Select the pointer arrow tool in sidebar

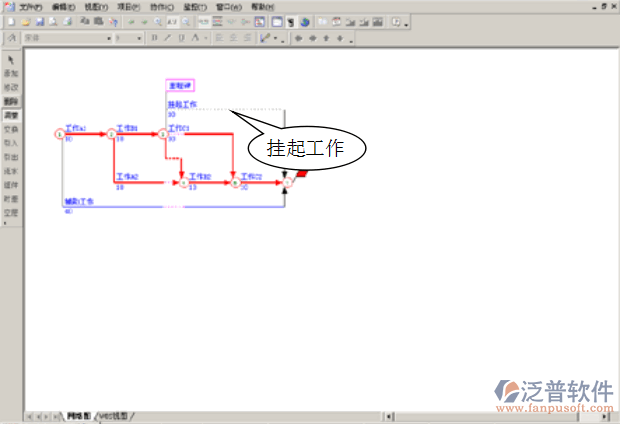click(x=11, y=60)
